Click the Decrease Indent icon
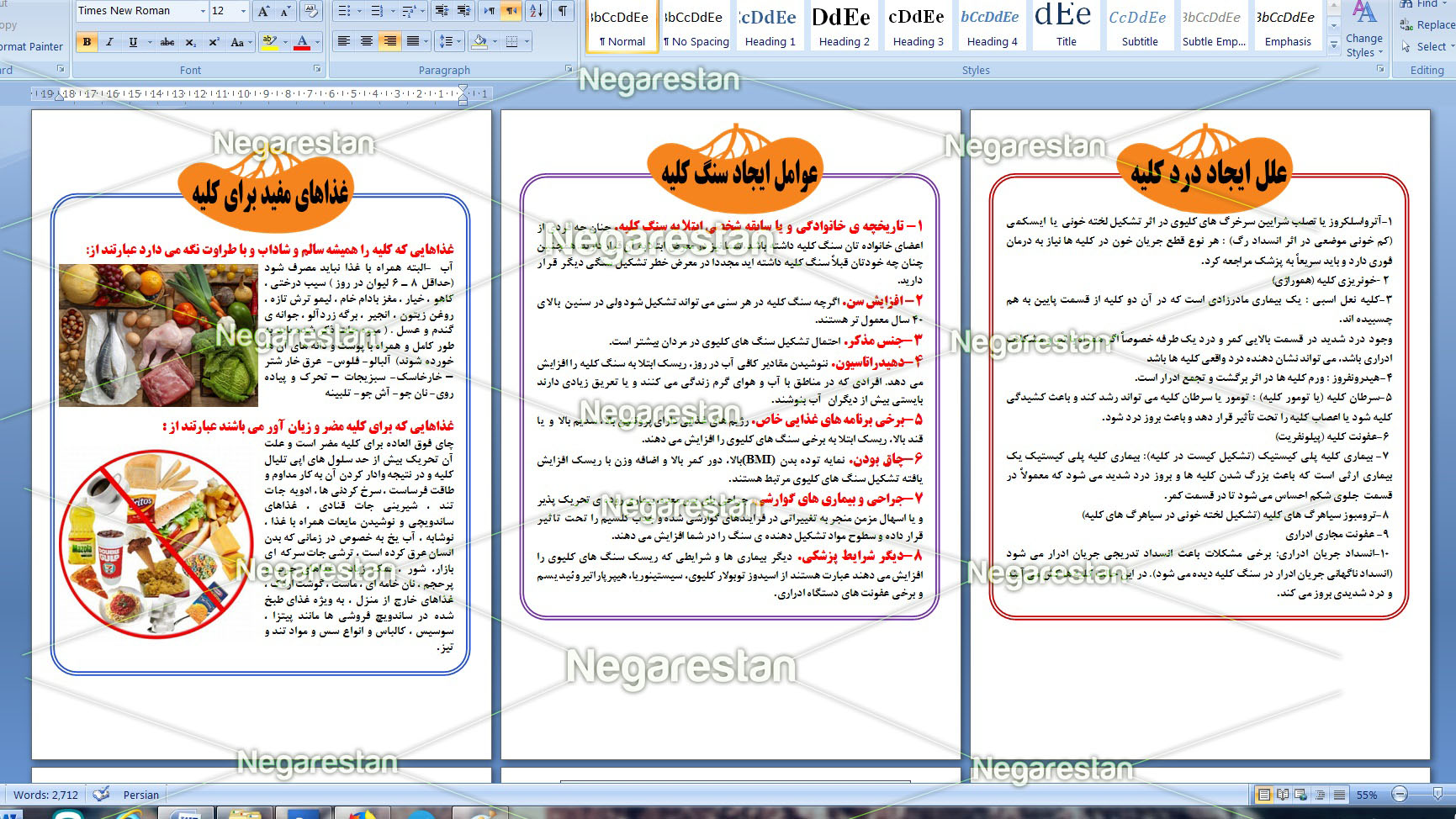The height and width of the screenshot is (819, 1456). click(441, 11)
